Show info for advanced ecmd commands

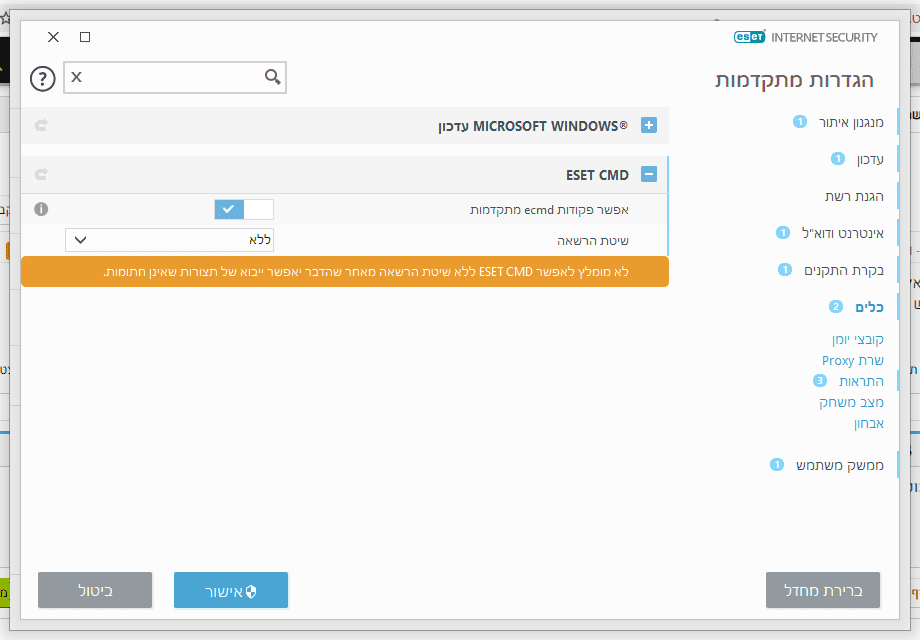[41, 209]
